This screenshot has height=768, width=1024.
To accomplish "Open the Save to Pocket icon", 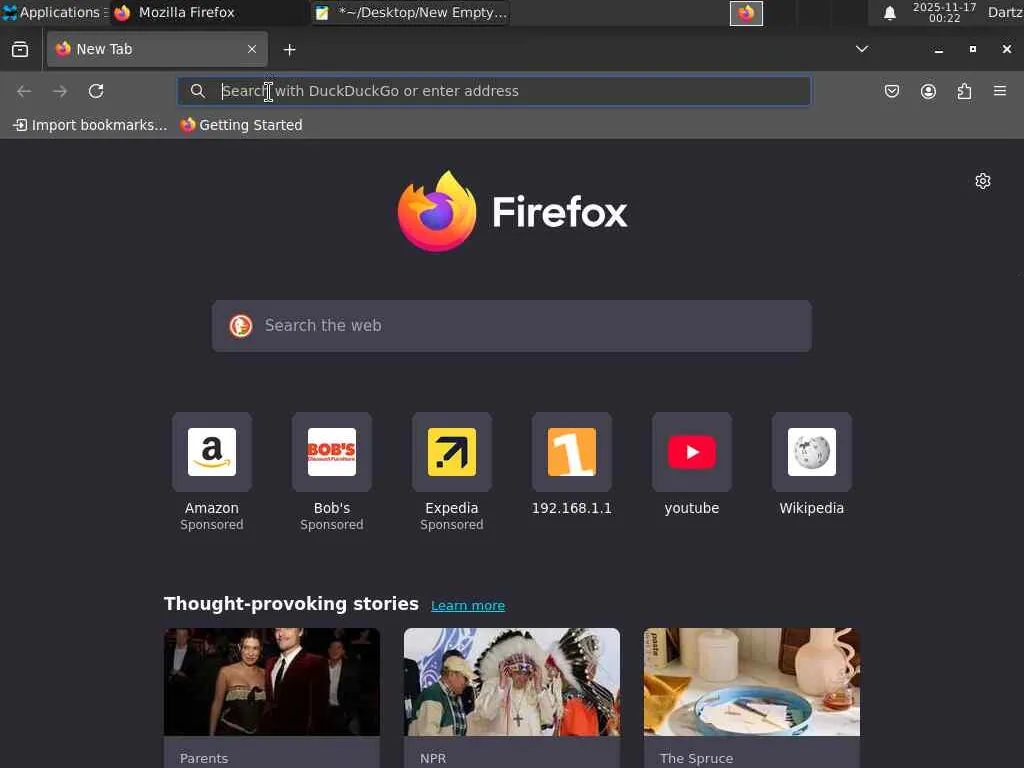I will [x=891, y=91].
